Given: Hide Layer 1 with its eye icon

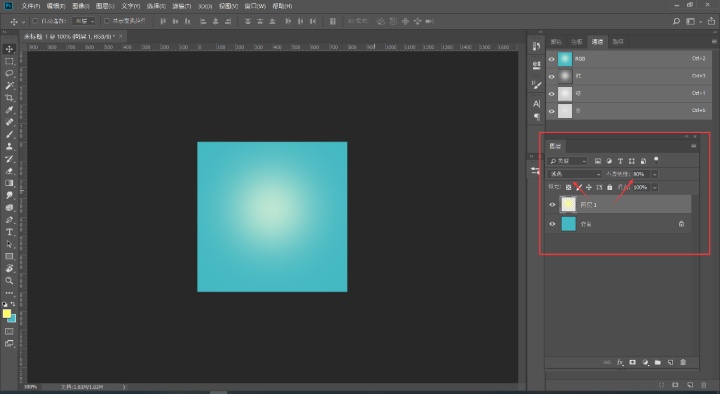Looking at the screenshot, I should 552,205.
